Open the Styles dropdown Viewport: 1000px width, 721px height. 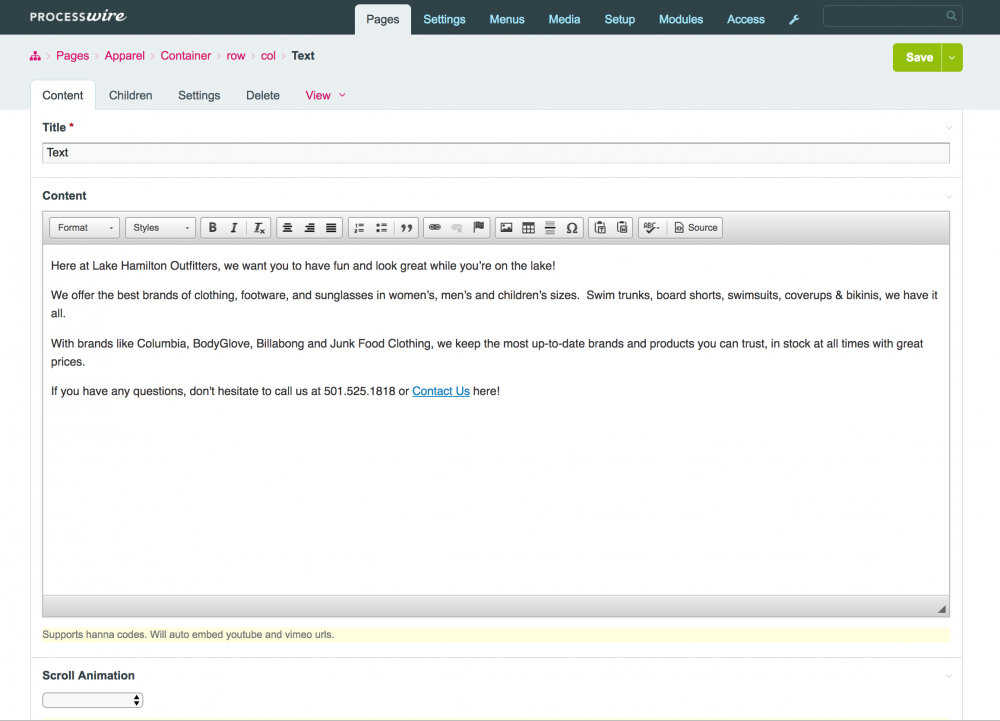coord(160,227)
